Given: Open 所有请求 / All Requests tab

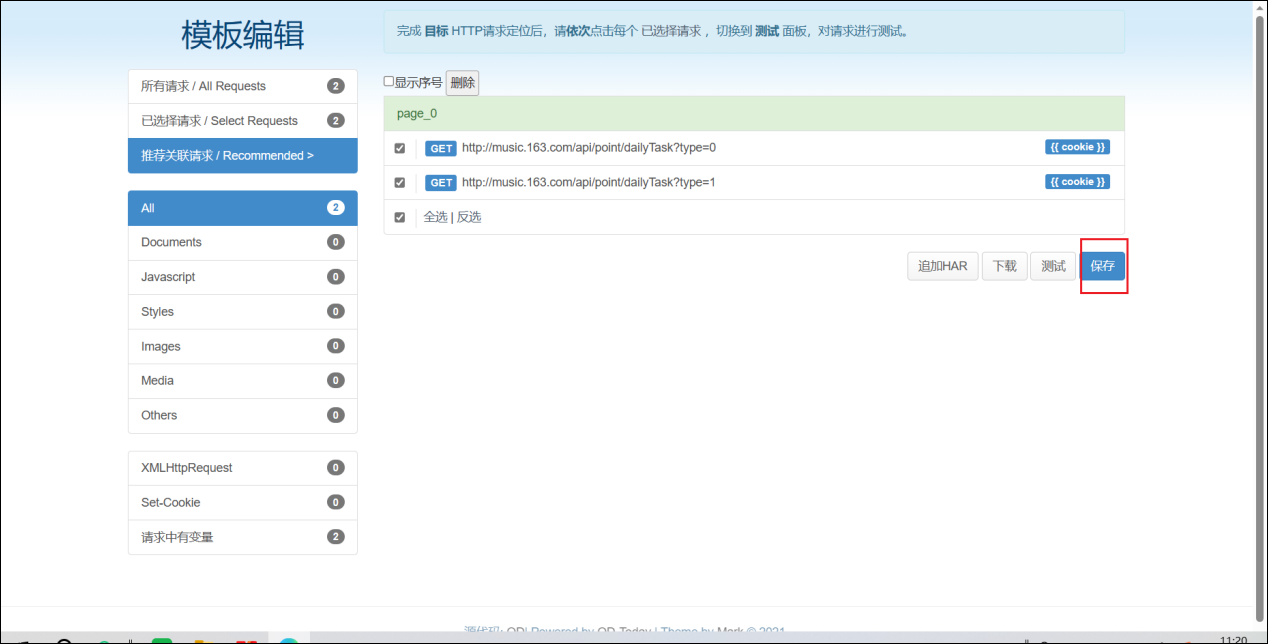Looking at the screenshot, I should click(x=242, y=86).
